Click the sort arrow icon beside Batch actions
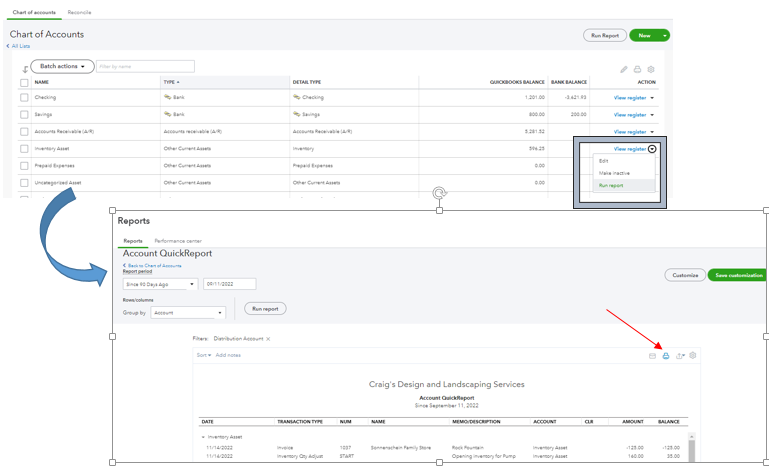Viewport: 769px width, 466px height. (25, 69)
